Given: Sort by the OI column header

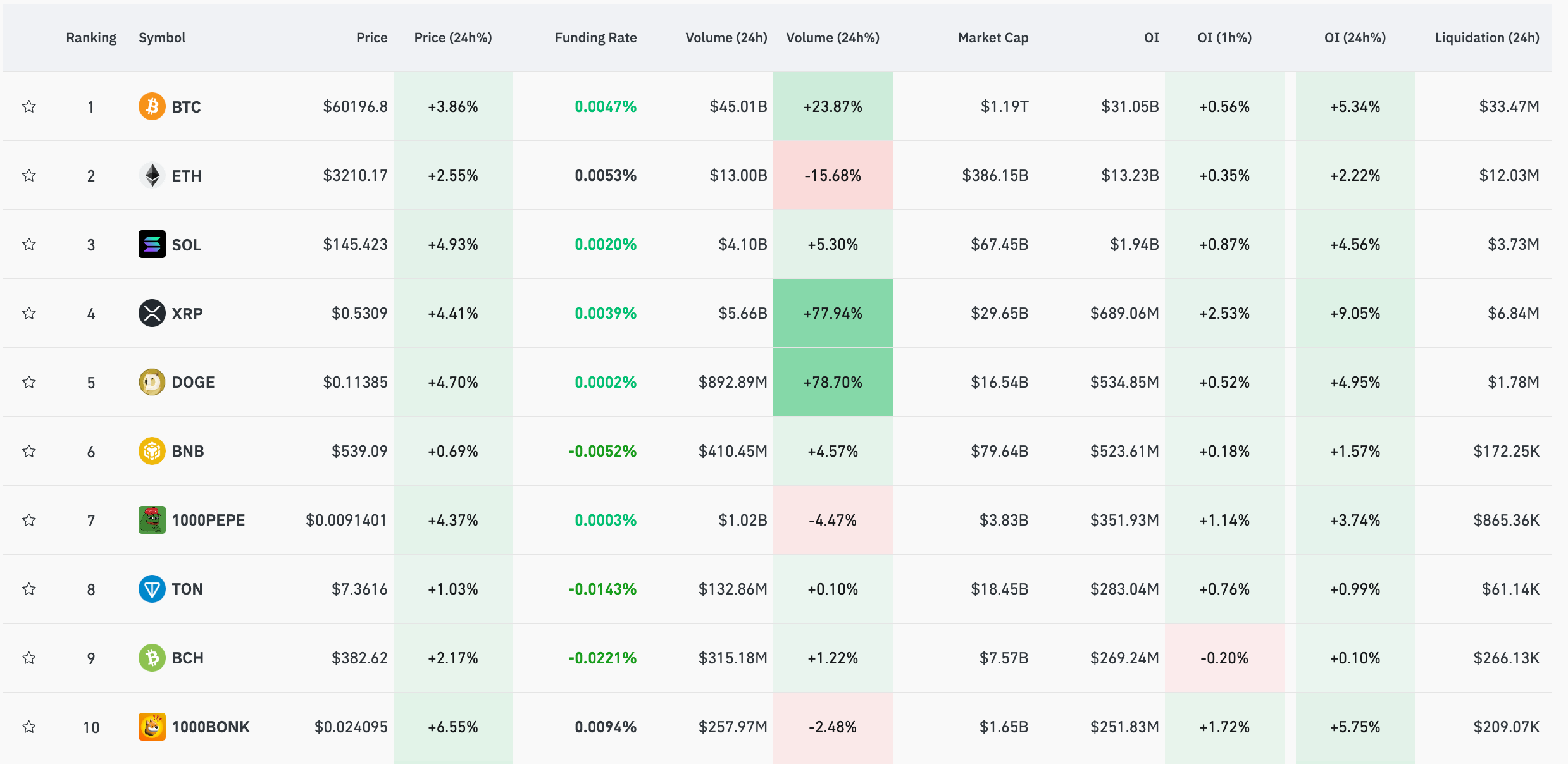Looking at the screenshot, I should tap(1152, 38).
